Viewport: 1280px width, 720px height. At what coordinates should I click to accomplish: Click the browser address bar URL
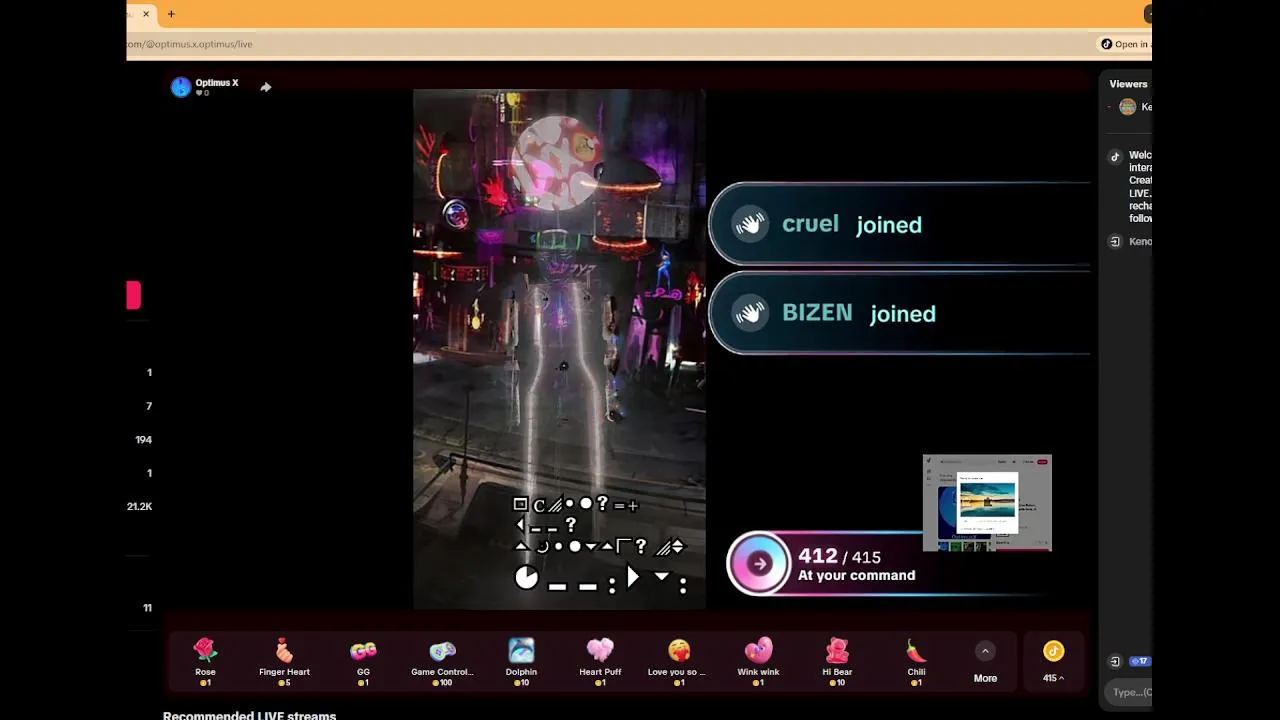pos(190,44)
